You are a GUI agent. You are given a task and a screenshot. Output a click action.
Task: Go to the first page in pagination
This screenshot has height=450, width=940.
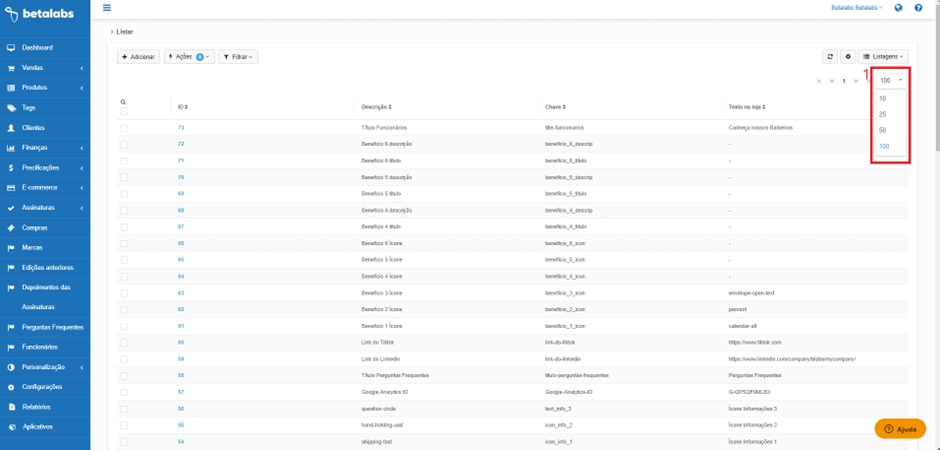tap(819, 80)
